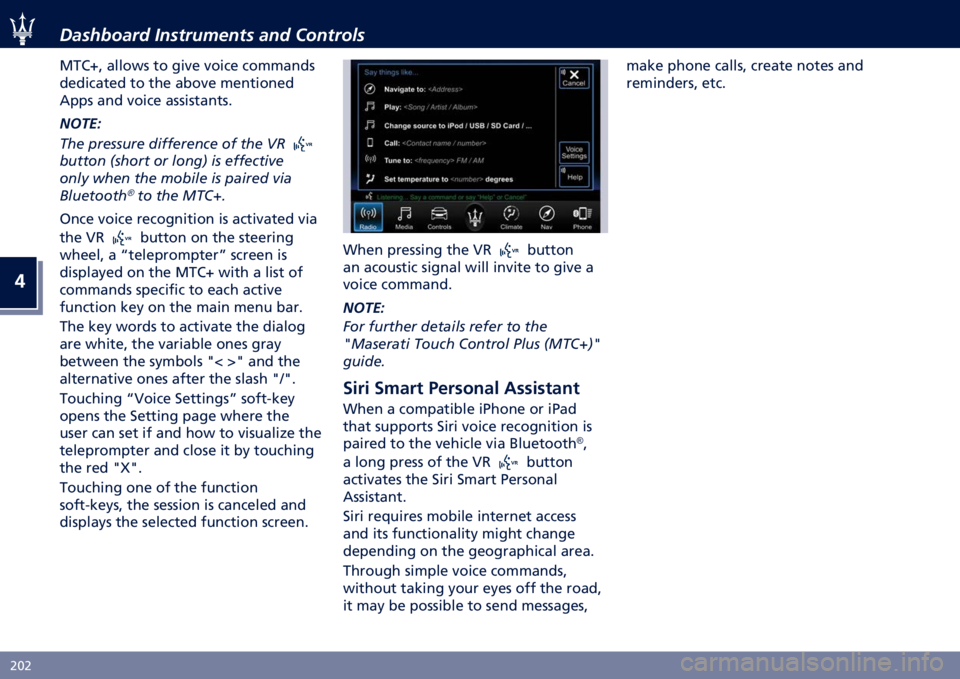Click the 'Siri Smart Personal Assistant' heading
960x679 pixels.
click(461, 388)
